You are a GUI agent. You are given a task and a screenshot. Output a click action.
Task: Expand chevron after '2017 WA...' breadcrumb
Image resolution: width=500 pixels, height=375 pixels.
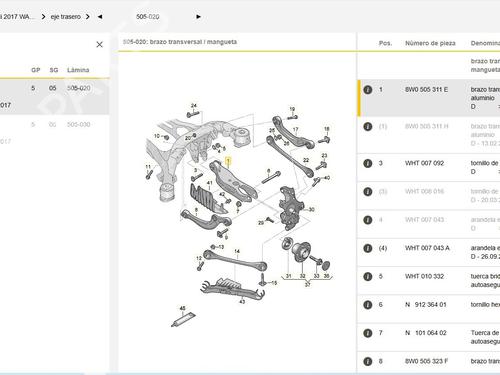click(43, 17)
